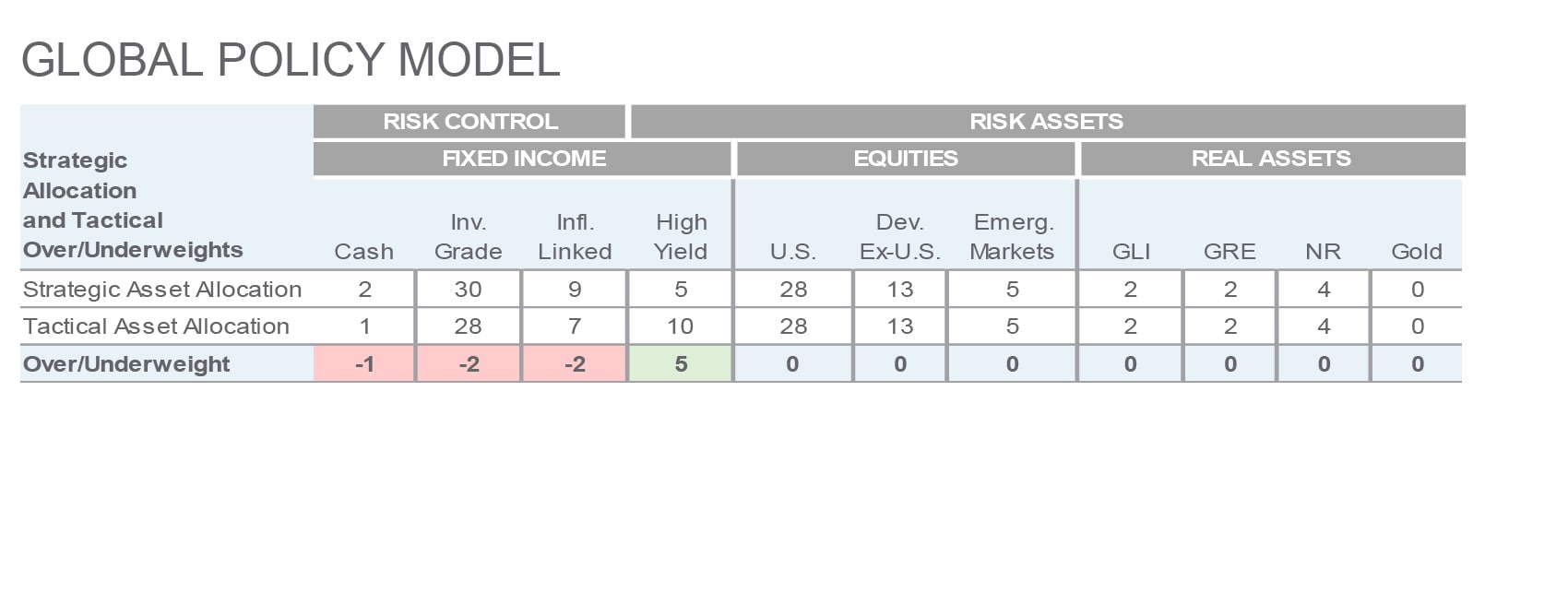The height and width of the screenshot is (605, 1568).
Task: Click the NR column label
Action: [1323, 252]
